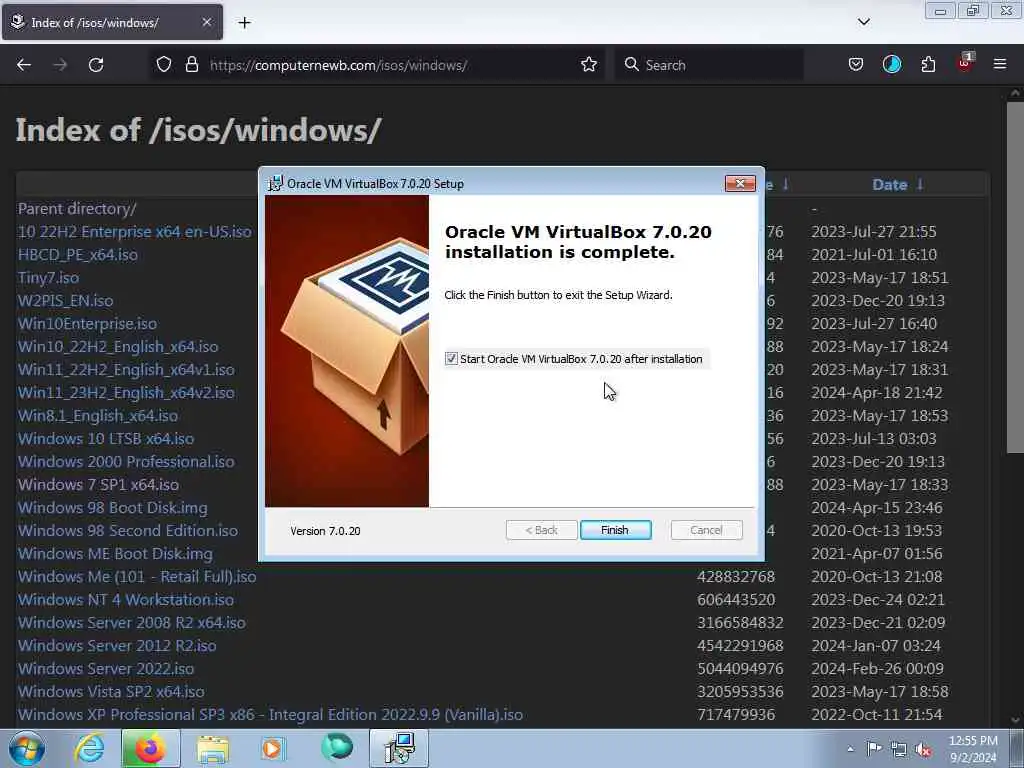
Task: Download Windows Vista SP2 x64.iso
Action: click(x=111, y=692)
